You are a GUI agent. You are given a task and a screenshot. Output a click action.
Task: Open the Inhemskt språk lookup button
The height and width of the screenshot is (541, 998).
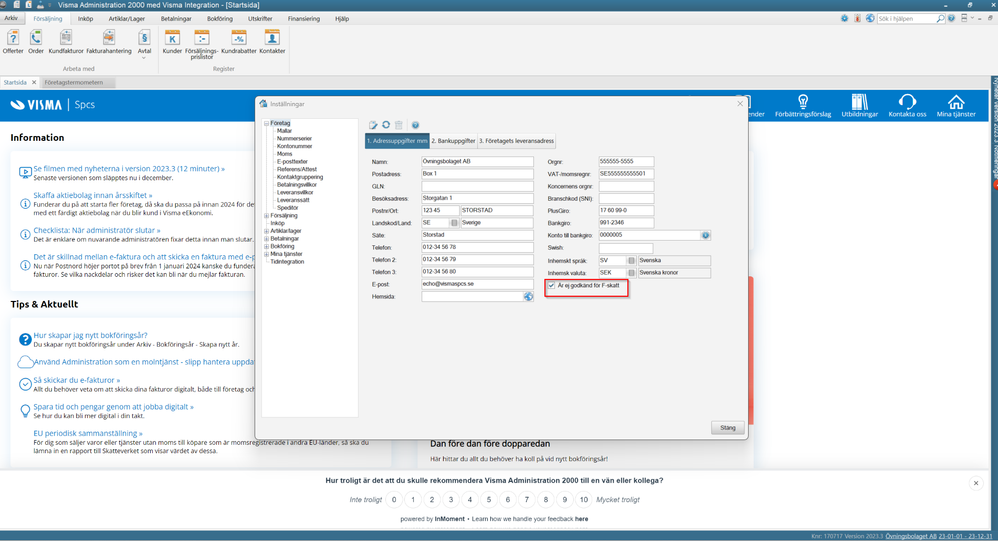tap(631, 260)
